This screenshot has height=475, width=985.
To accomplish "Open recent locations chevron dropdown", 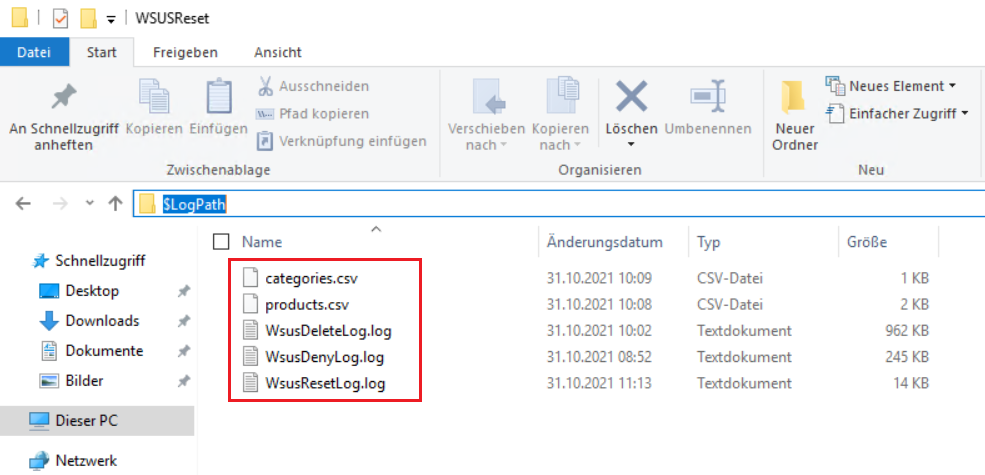I will (x=89, y=204).
